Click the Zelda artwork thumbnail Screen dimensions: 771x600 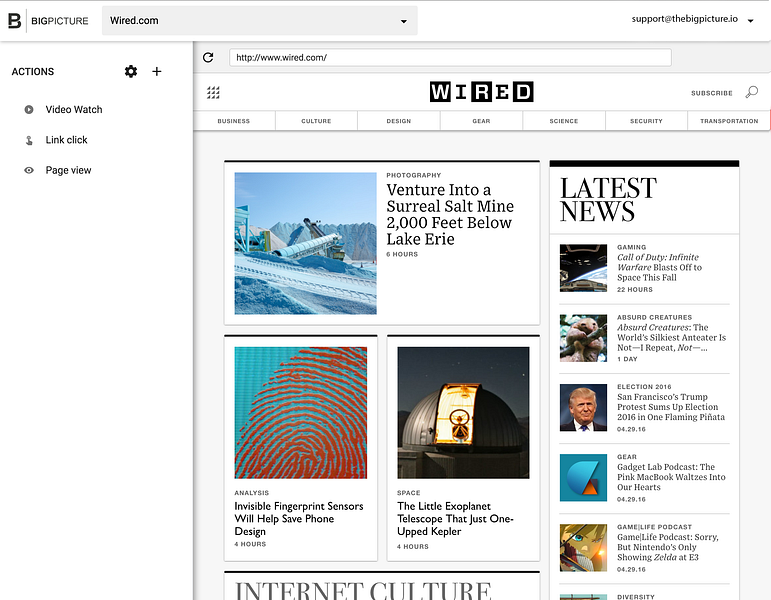point(583,548)
